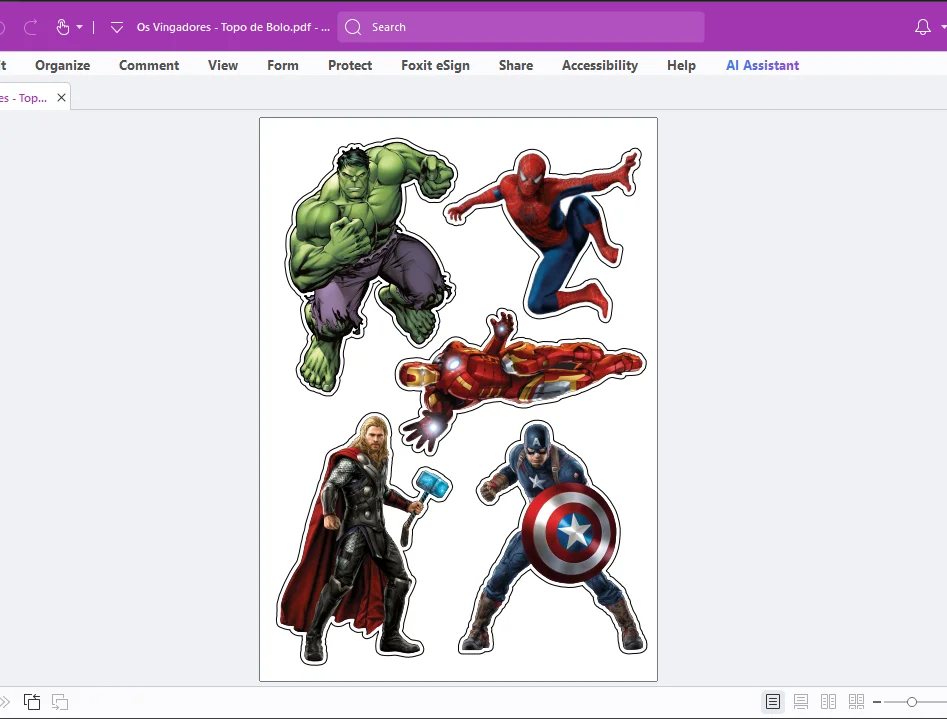Screen dimensions: 947x719
Task: Select the Hand tool icon
Action: coord(63,27)
